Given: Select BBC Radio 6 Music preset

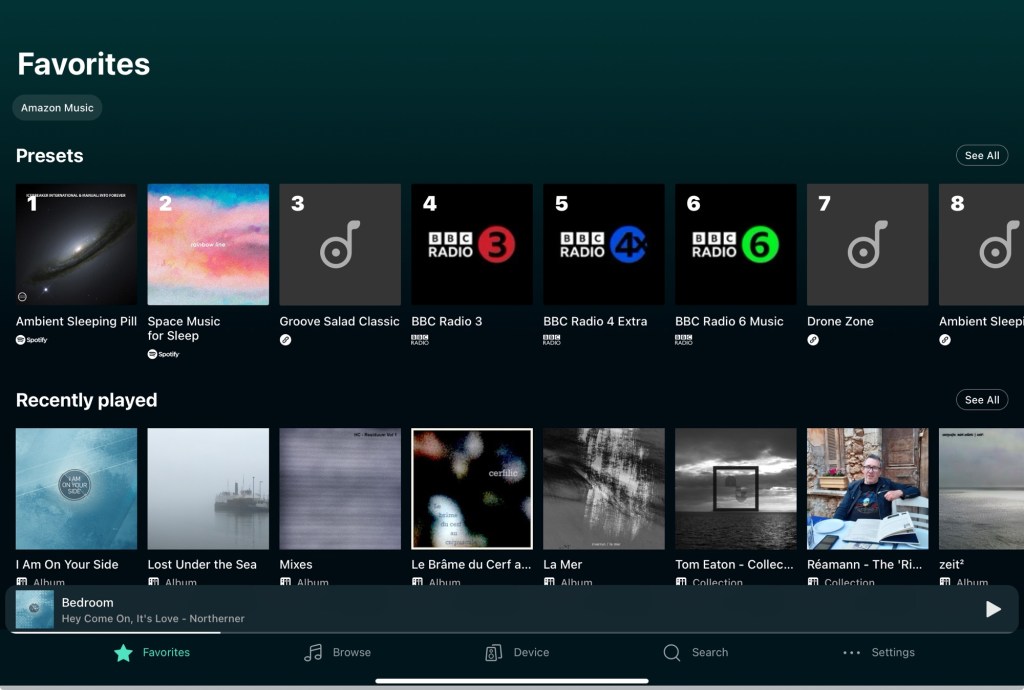Looking at the screenshot, I should tap(736, 245).
